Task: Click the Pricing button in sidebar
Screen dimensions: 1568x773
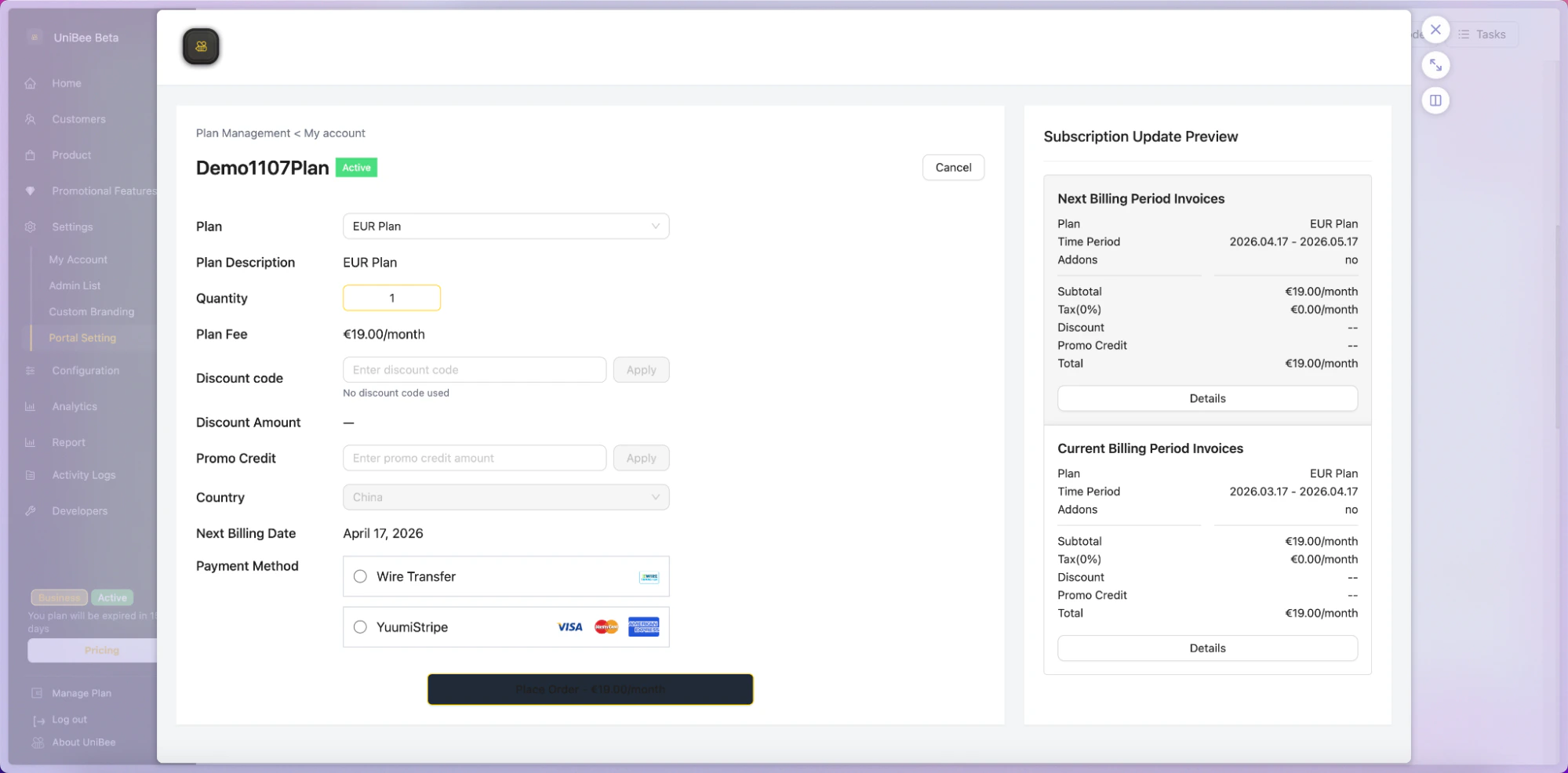Action: coord(93,651)
